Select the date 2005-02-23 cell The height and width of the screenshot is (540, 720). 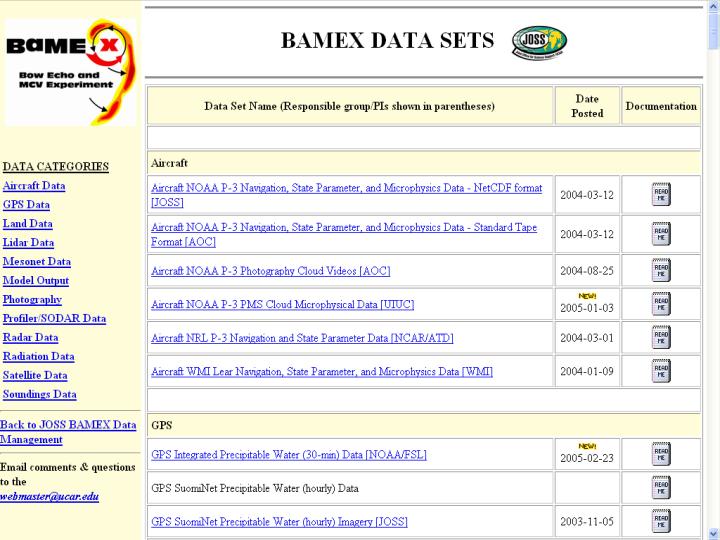click(x=587, y=454)
